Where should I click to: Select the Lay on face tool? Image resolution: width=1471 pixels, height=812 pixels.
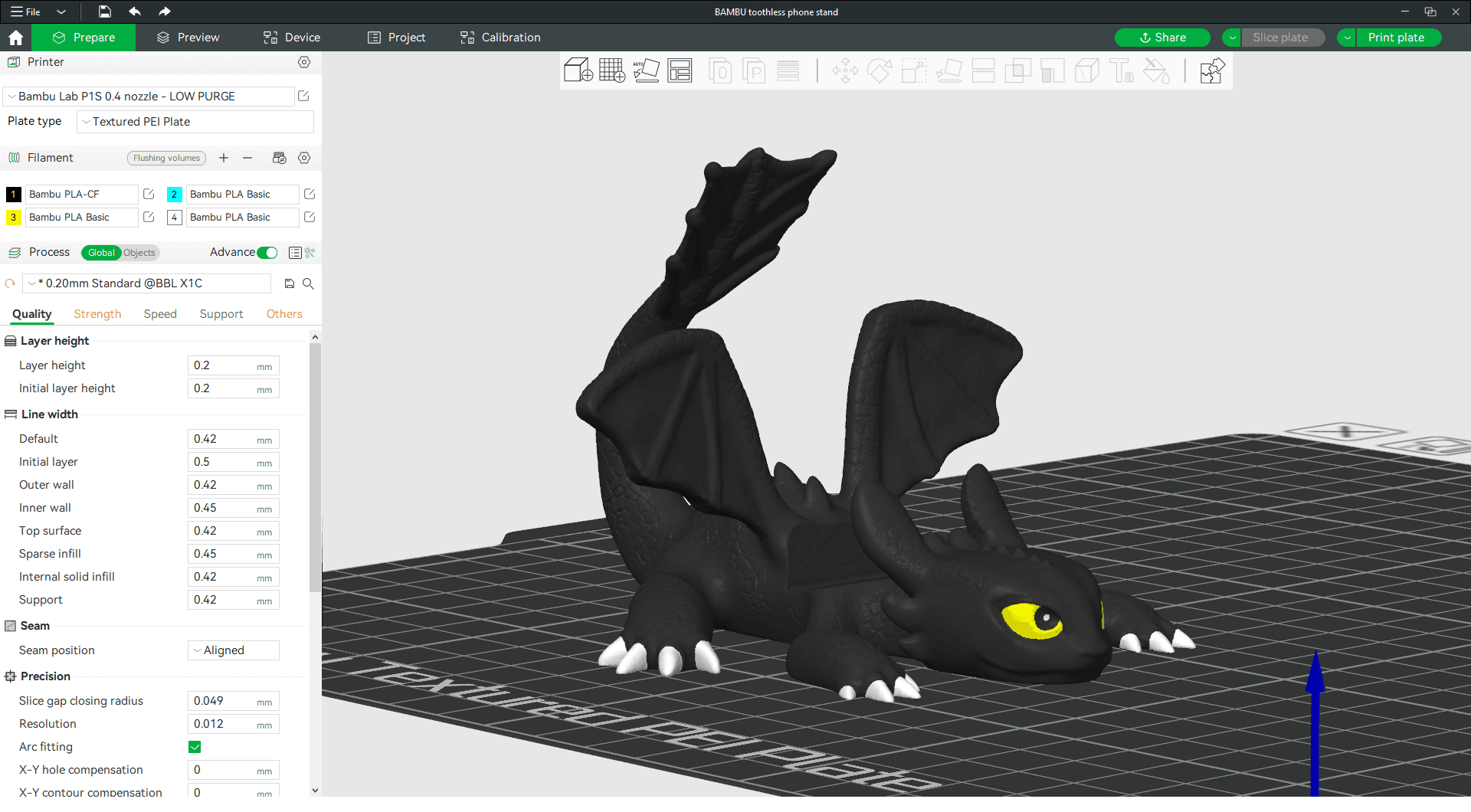(x=948, y=70)
